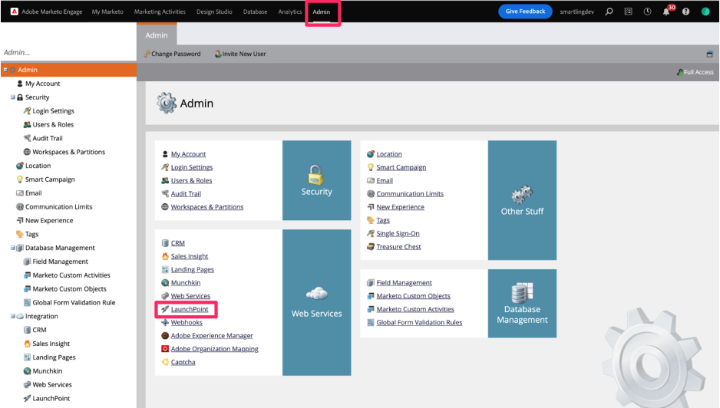This screenshot has width=720, height=408.
Task: Select Field Management in the tree
Action: pos(60,262)
